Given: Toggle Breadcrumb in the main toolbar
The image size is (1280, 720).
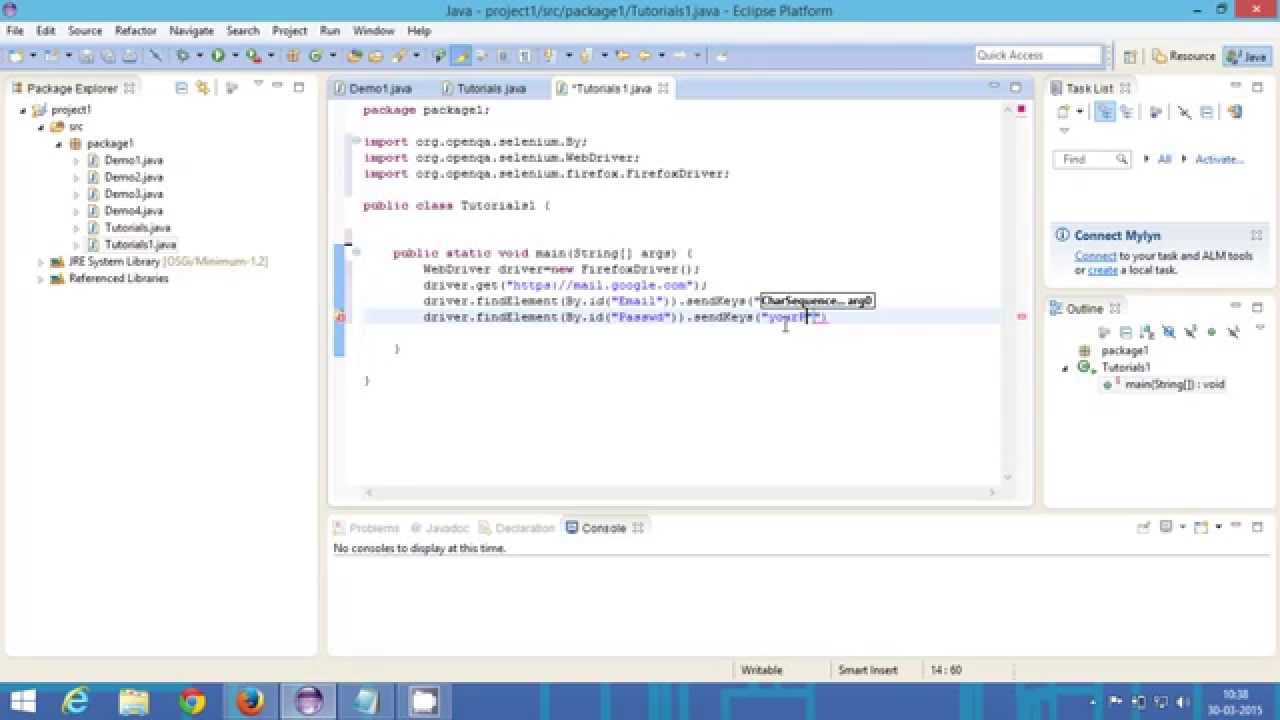Looking at the screenshot, I should [x=440, y=56].
